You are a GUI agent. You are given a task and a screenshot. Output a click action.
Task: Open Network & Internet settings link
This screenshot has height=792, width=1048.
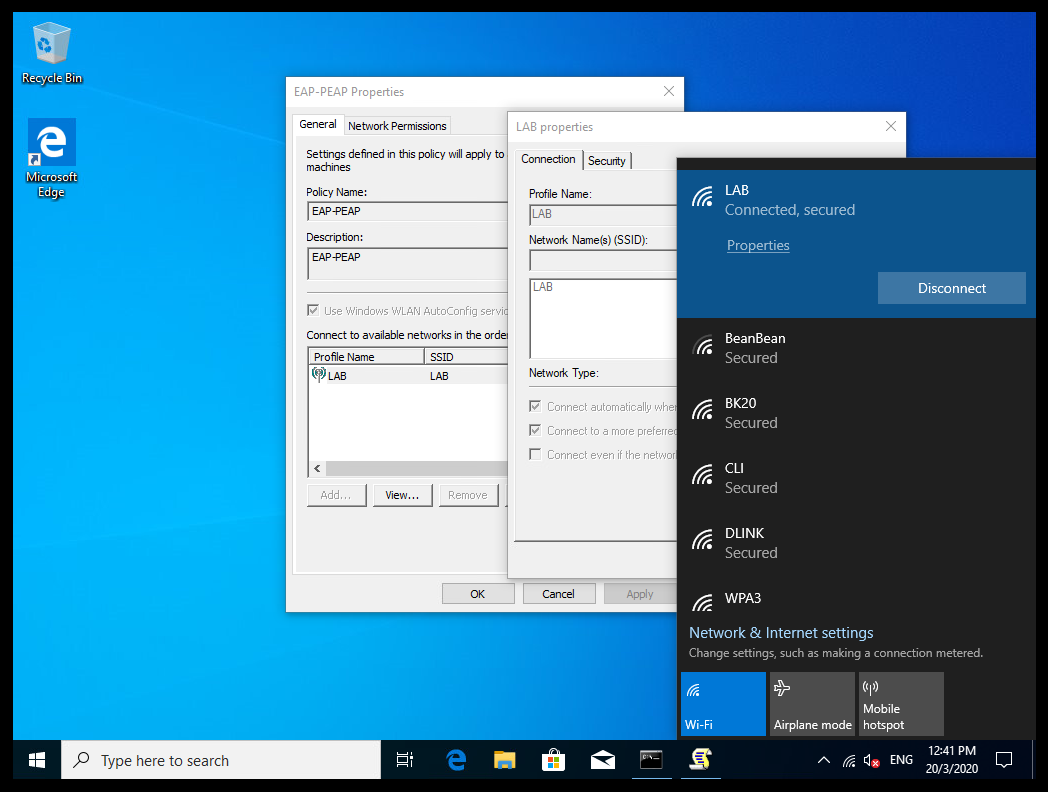pyautogui.click(x=781, y=633)
